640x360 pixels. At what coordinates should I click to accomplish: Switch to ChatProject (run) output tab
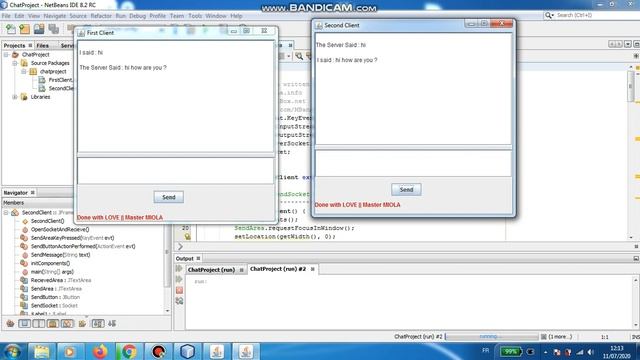[211, 270]
